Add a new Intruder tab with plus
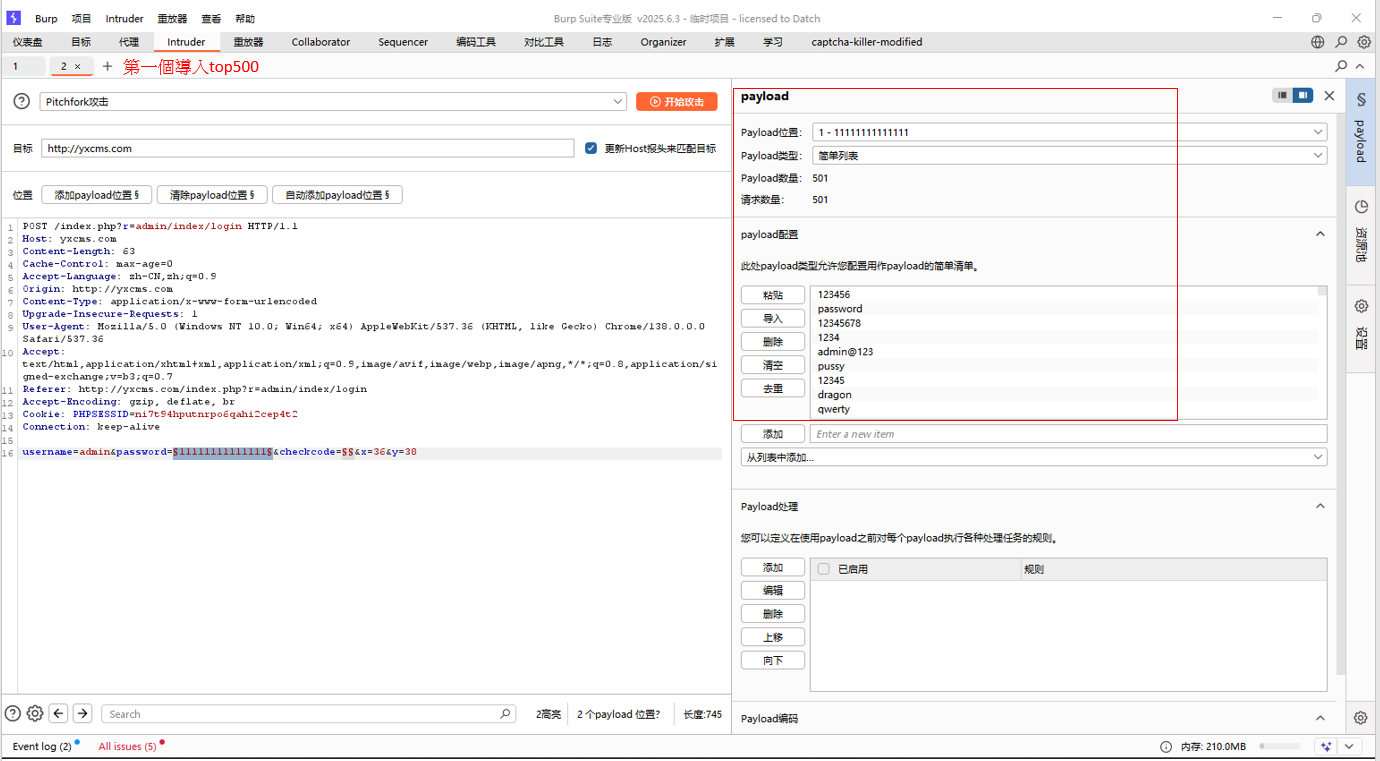Image resolution: width=1380 pixels, height=761 pixels. click(x=107, y=66)
